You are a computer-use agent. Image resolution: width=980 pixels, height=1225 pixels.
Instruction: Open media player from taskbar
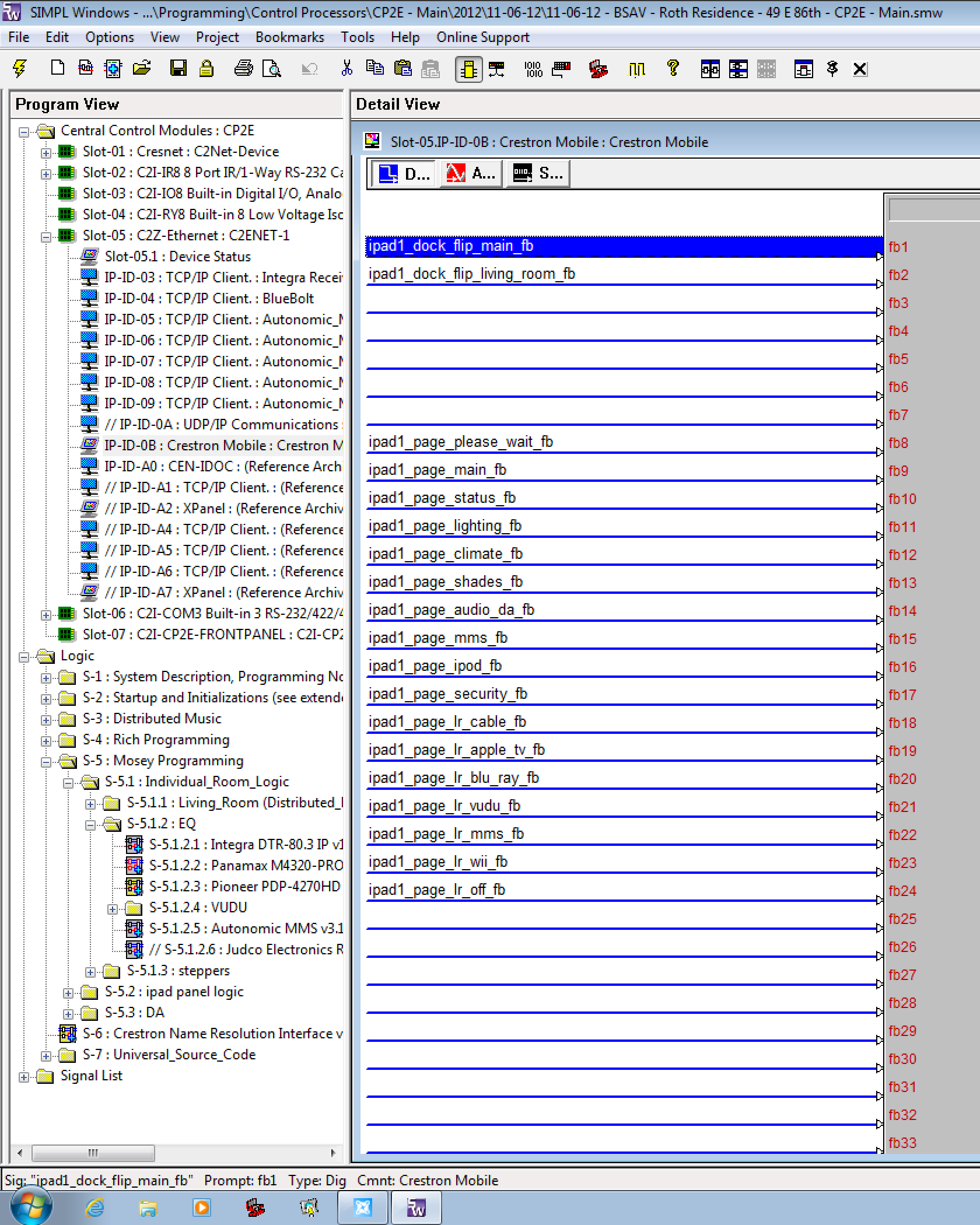click(x=202, y=1207)
